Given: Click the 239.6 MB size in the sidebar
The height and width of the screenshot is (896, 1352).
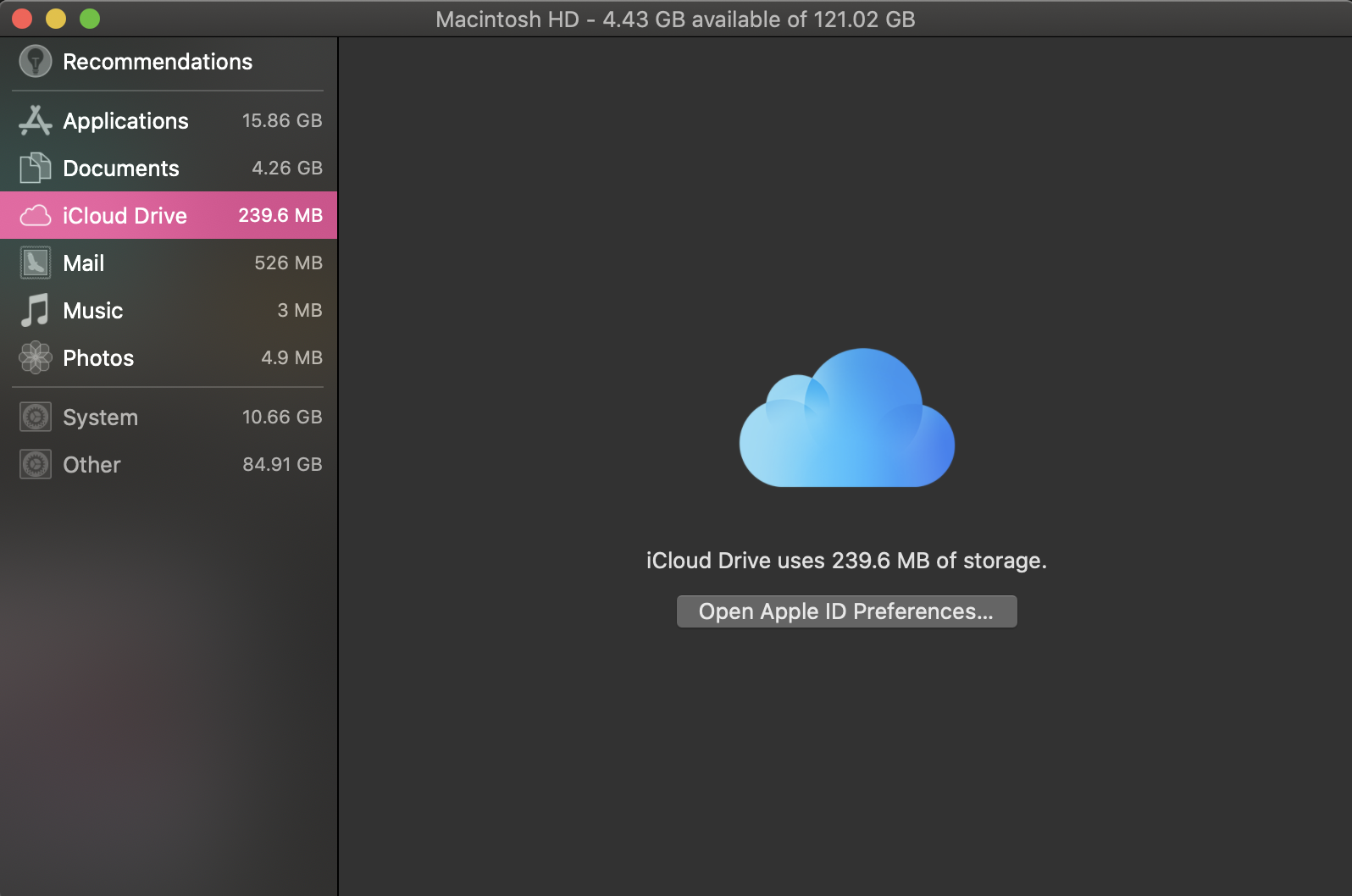Looking at the screenshot, I should (280, 215).
